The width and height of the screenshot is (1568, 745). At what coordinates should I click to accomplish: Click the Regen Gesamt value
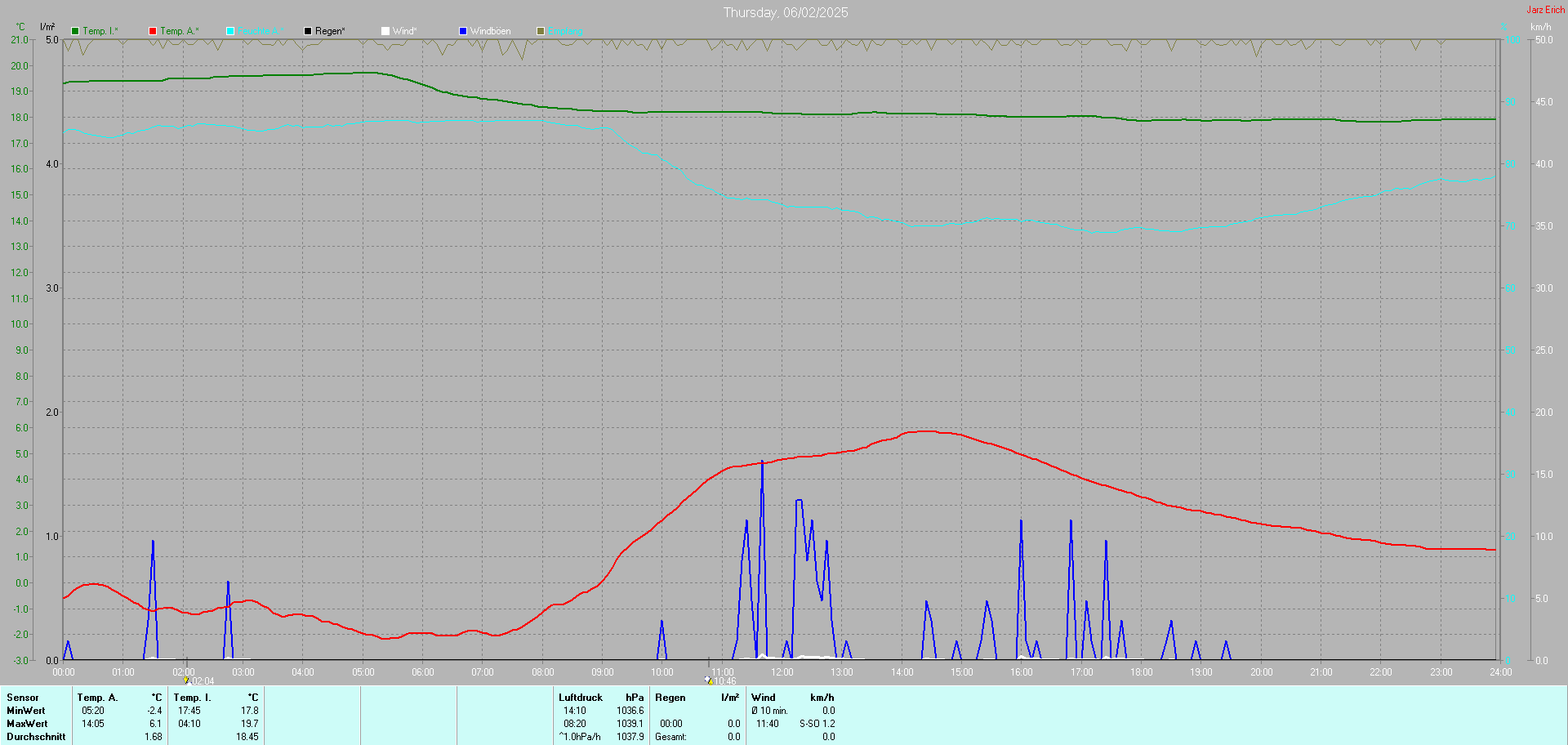pos(734,737)
